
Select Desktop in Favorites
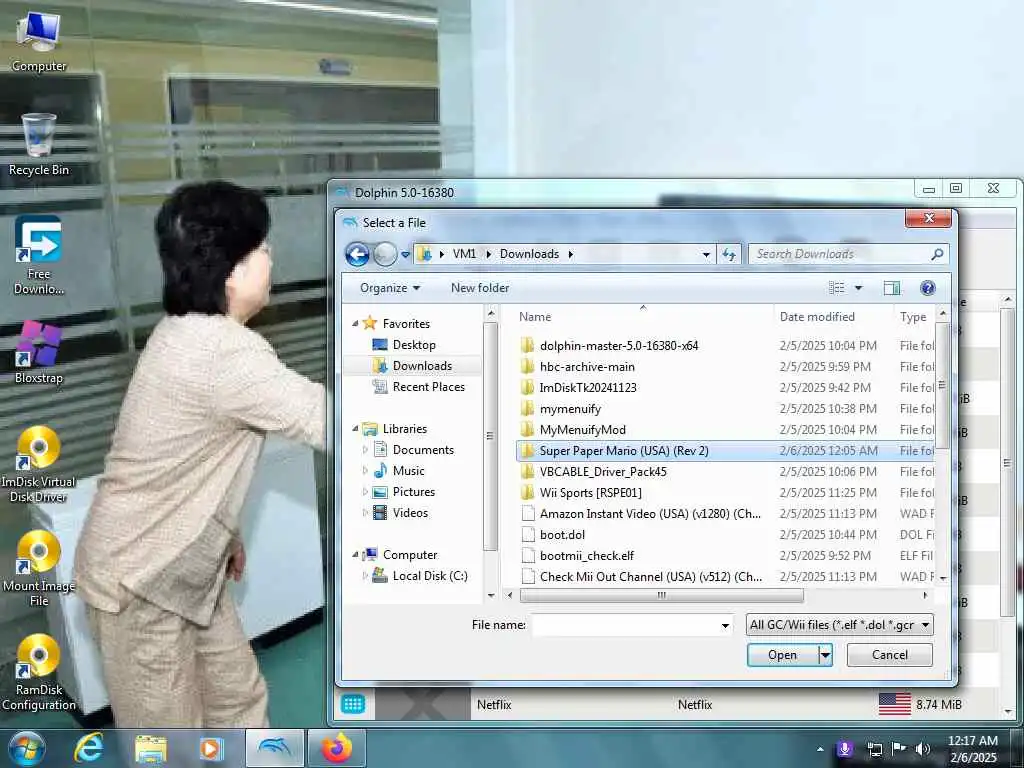(414, 345)
